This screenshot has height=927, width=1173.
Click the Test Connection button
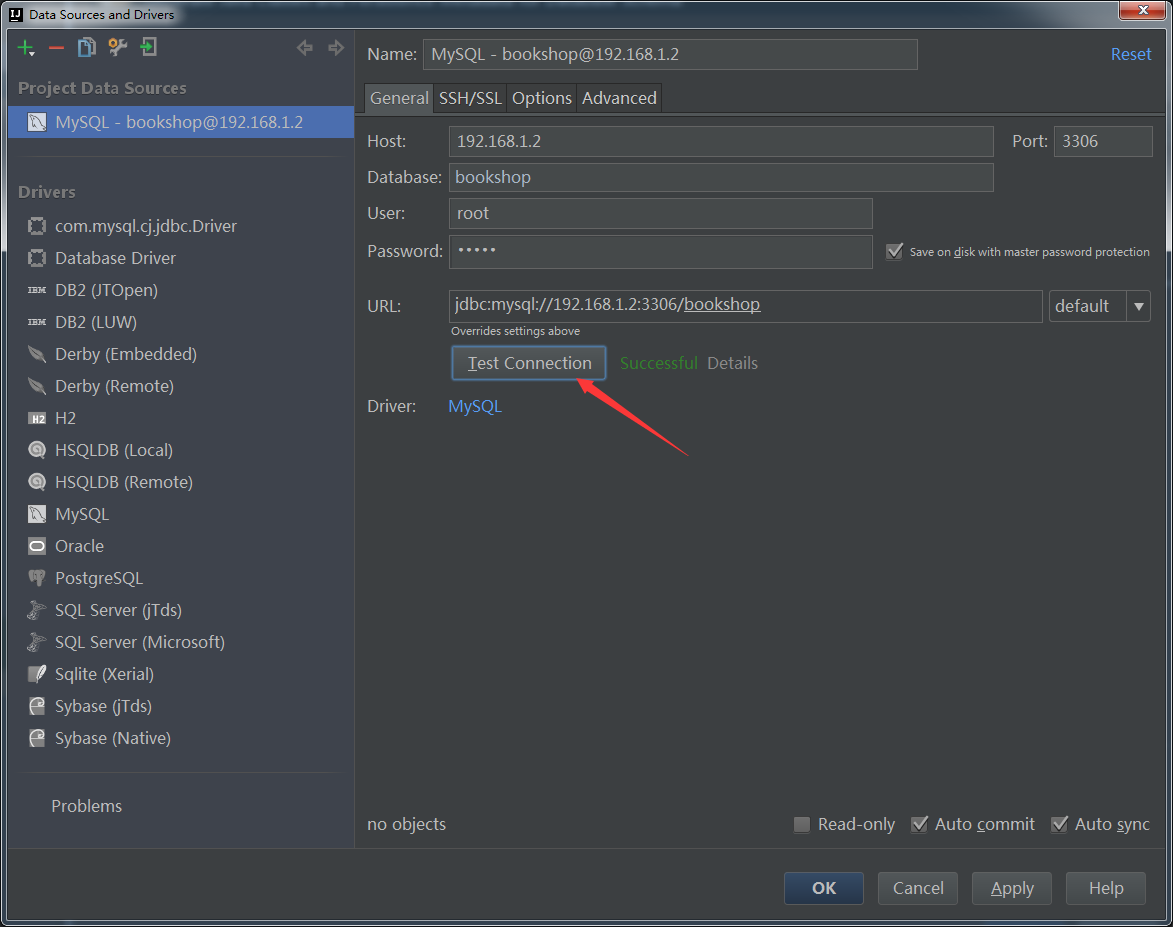pyautogui.click(x=529, y=363)
